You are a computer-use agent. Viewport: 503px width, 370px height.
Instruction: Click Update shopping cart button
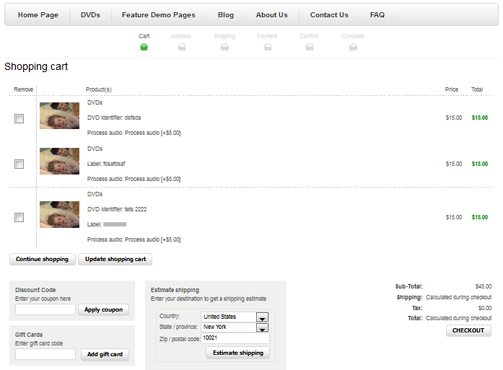click(115, 259)
